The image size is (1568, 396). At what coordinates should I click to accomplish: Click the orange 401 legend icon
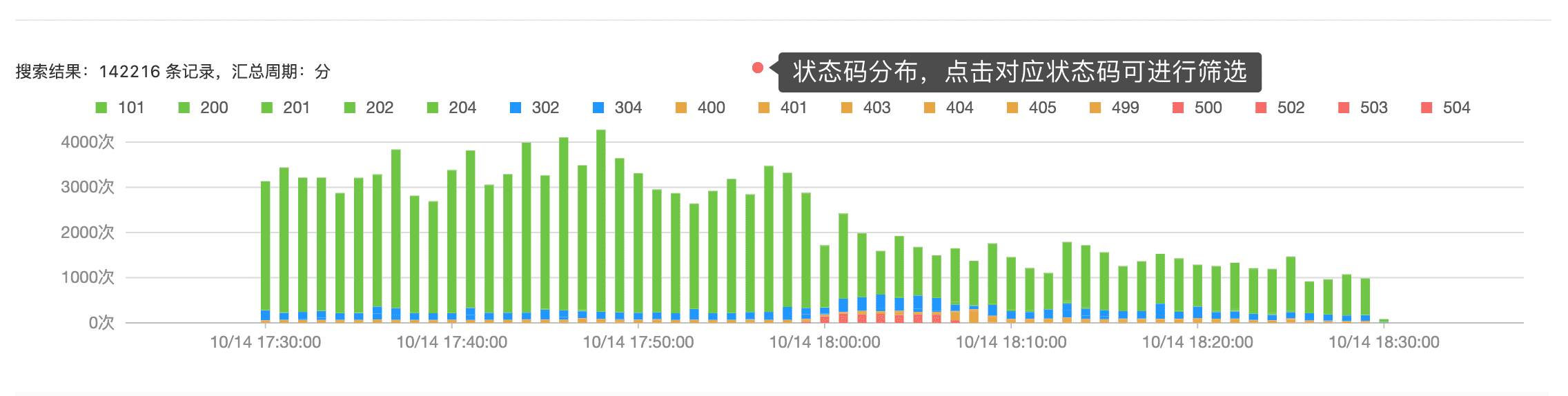764,108
